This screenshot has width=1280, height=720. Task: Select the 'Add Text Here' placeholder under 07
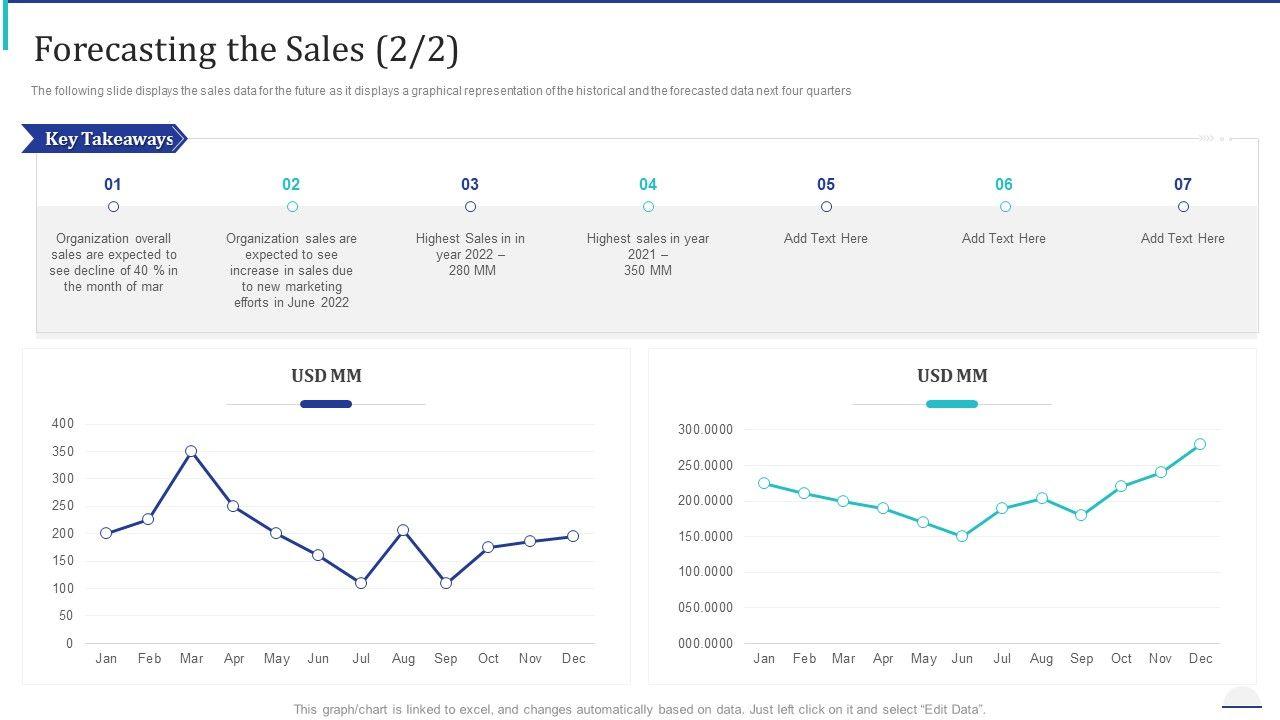1183,238
